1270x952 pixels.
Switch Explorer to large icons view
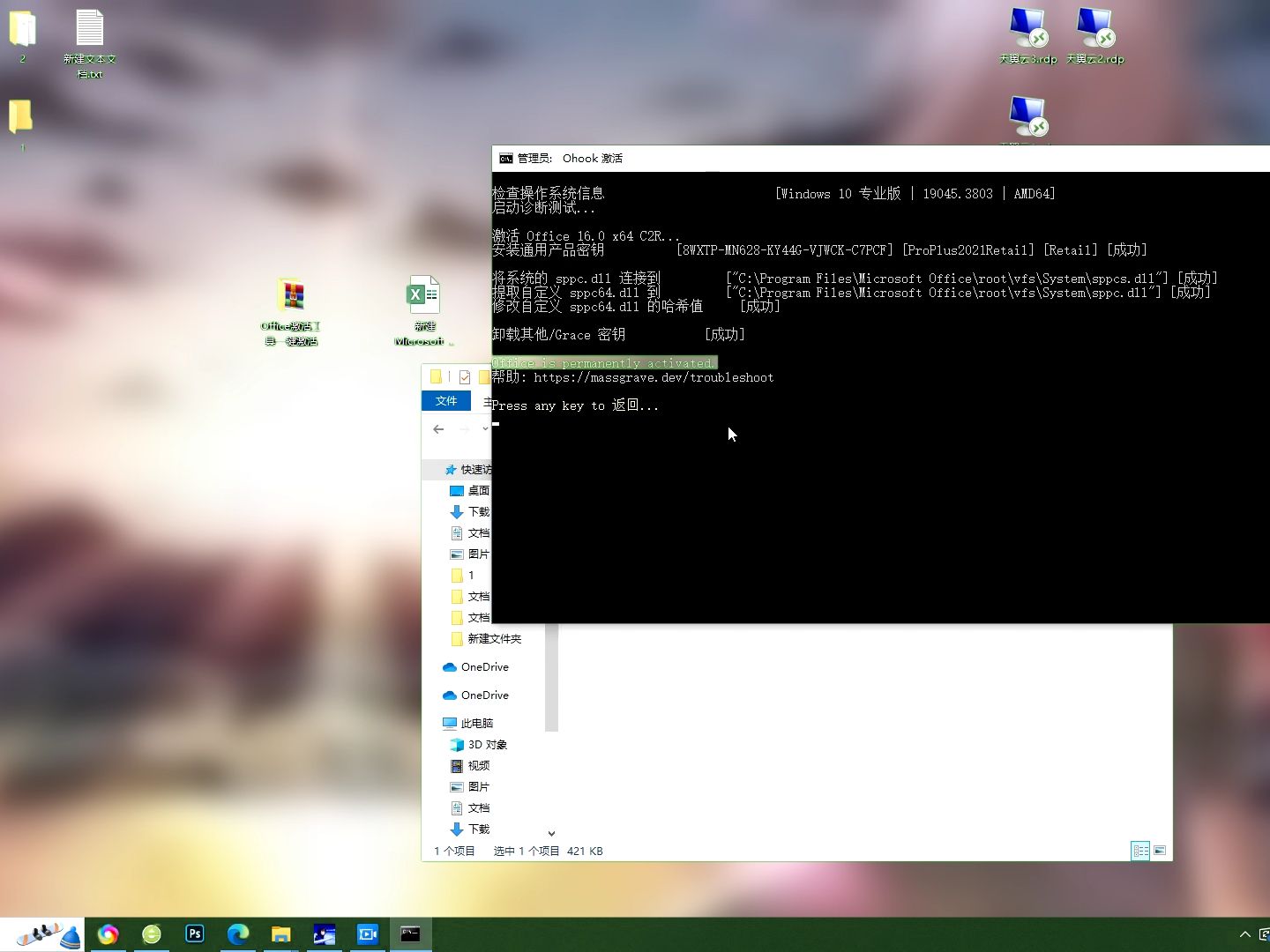(x=1160, y=851)
